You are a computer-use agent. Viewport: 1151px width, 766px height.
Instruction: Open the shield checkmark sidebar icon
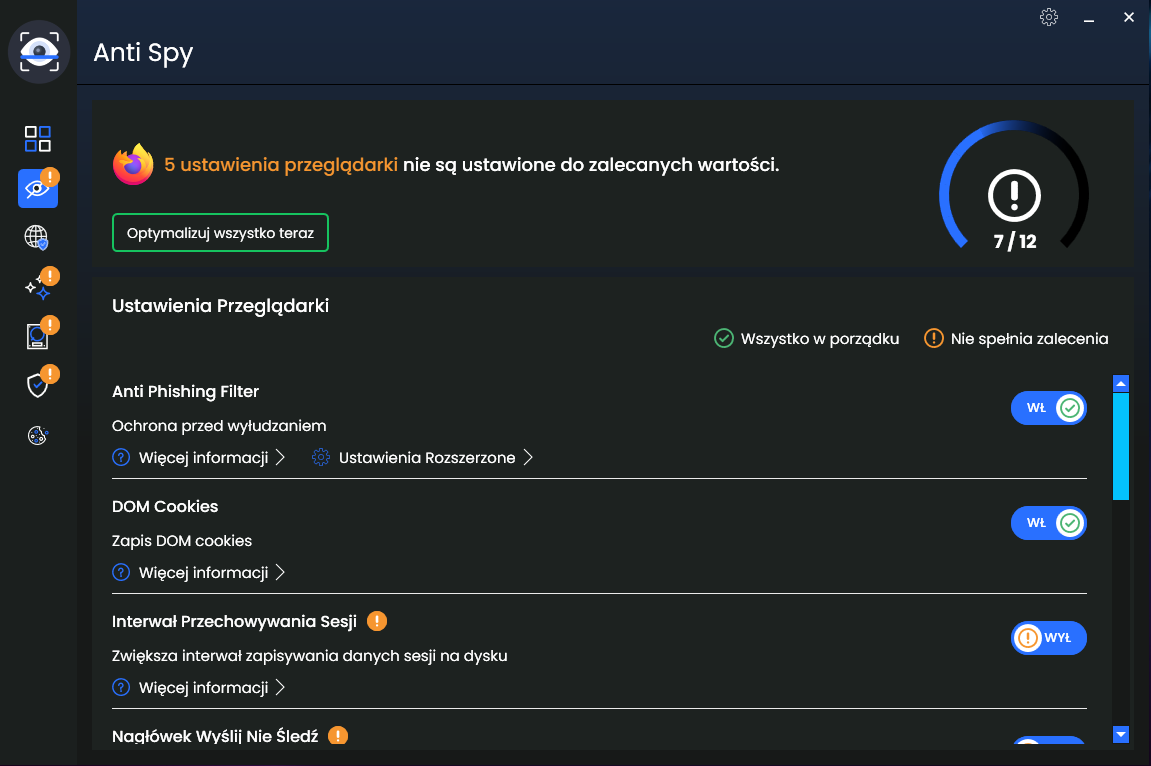pos(37,384)
